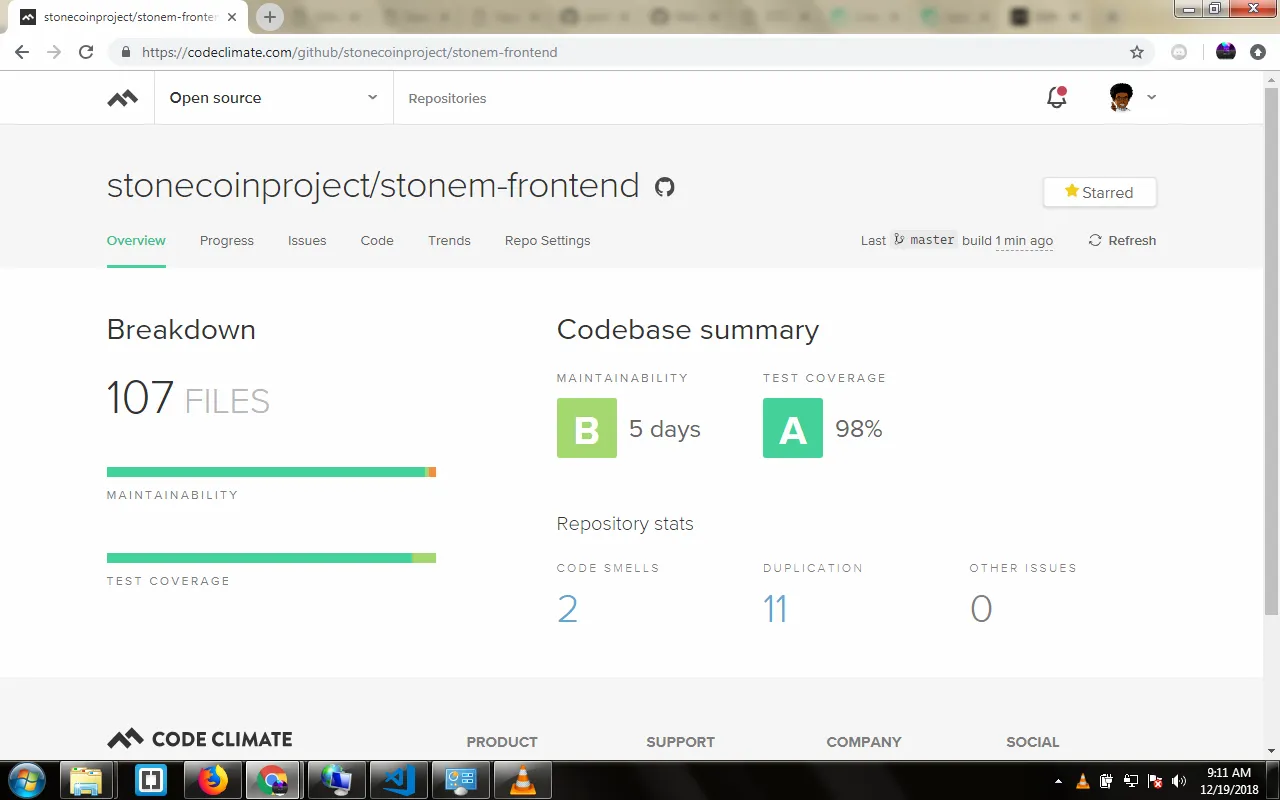Reload the page with browser reload icon
This screenshot has width=1280, height=800.
click(x=86, y=52)
